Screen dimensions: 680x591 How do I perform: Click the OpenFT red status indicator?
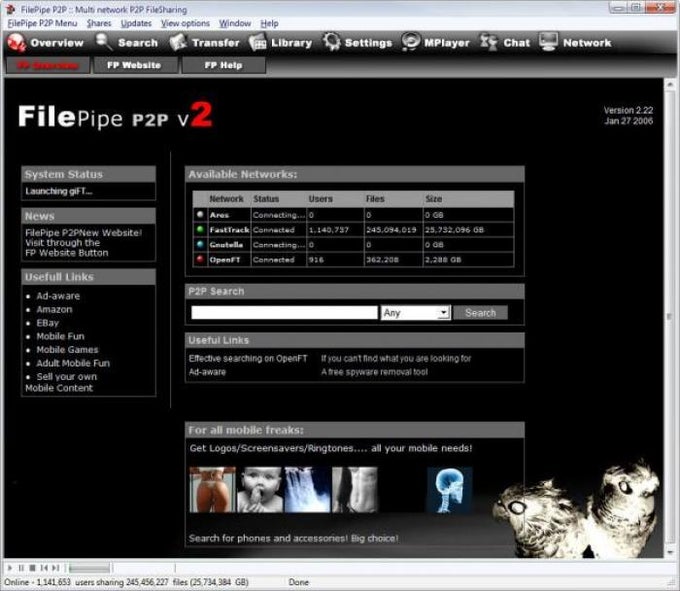pyautogui.click(x=200, y=259)
